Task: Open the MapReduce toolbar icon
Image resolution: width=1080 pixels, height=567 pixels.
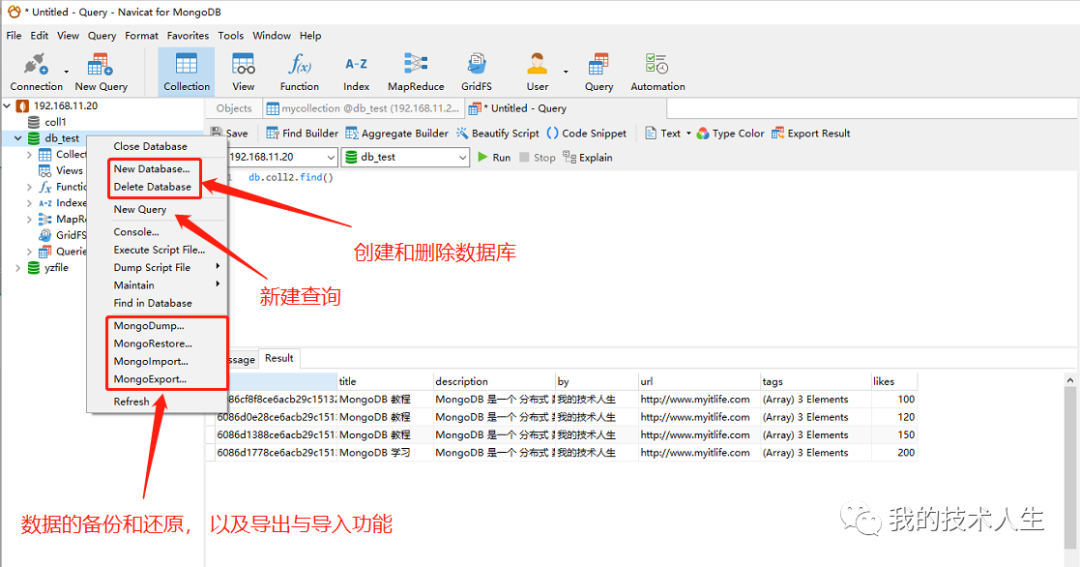Action: click(x=415, y=72)
